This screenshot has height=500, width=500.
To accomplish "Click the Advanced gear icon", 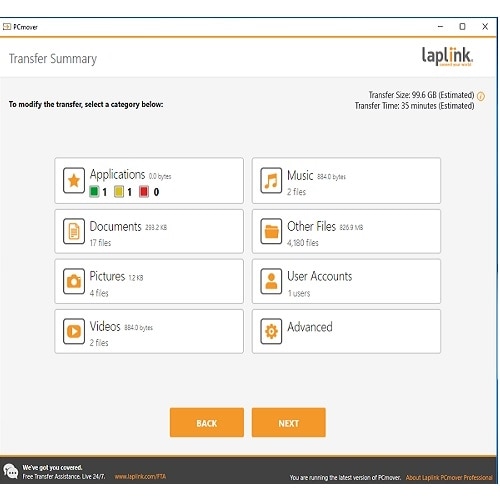I will coord(271,331).
